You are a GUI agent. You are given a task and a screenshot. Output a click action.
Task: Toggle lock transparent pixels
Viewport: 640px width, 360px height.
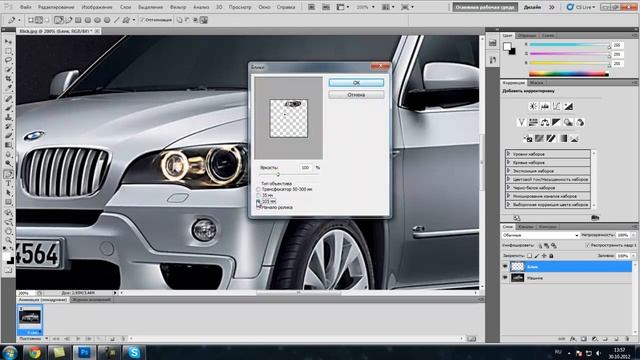[529, 256]
